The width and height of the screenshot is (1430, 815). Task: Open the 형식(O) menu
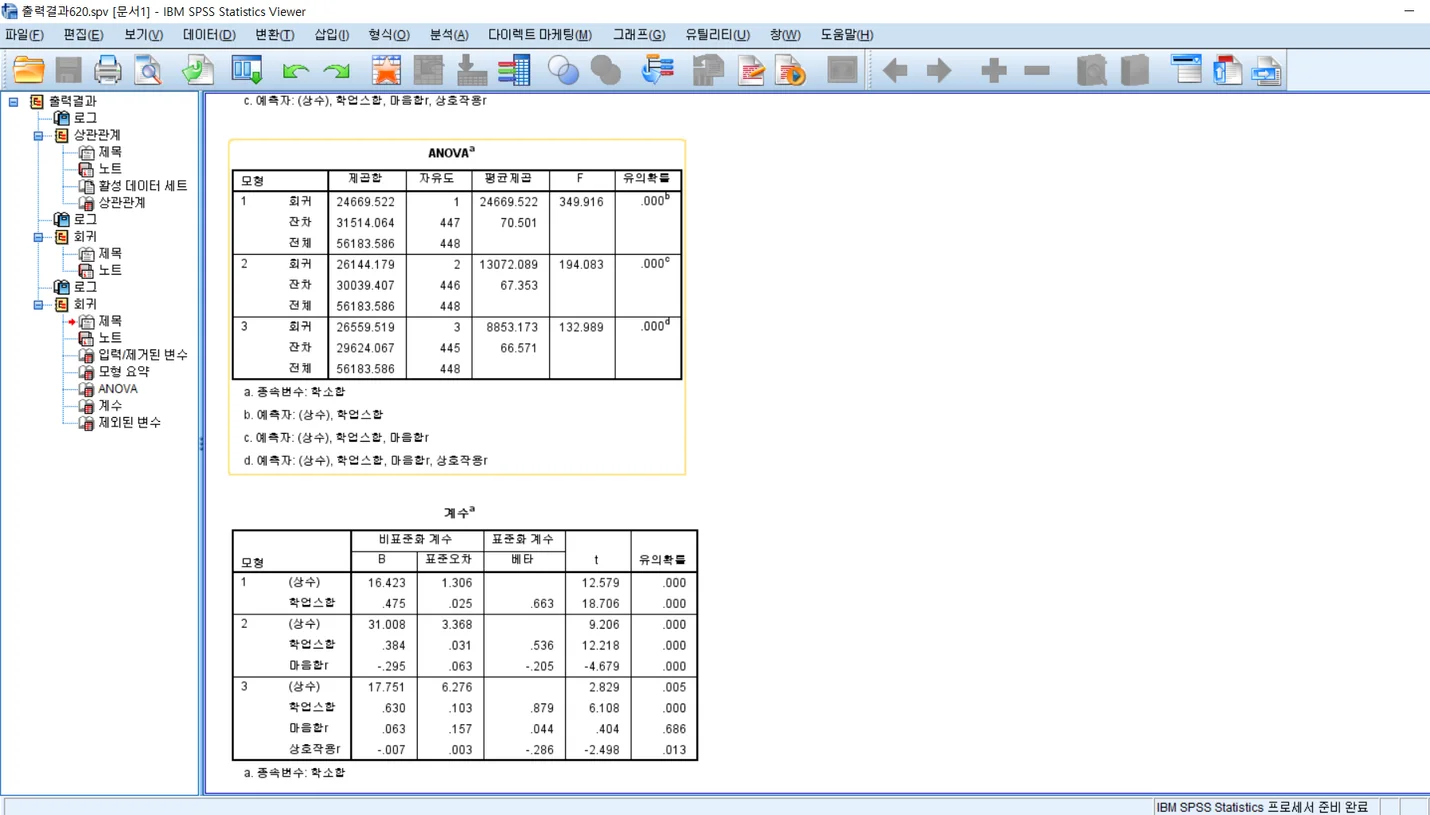point(389,35)
